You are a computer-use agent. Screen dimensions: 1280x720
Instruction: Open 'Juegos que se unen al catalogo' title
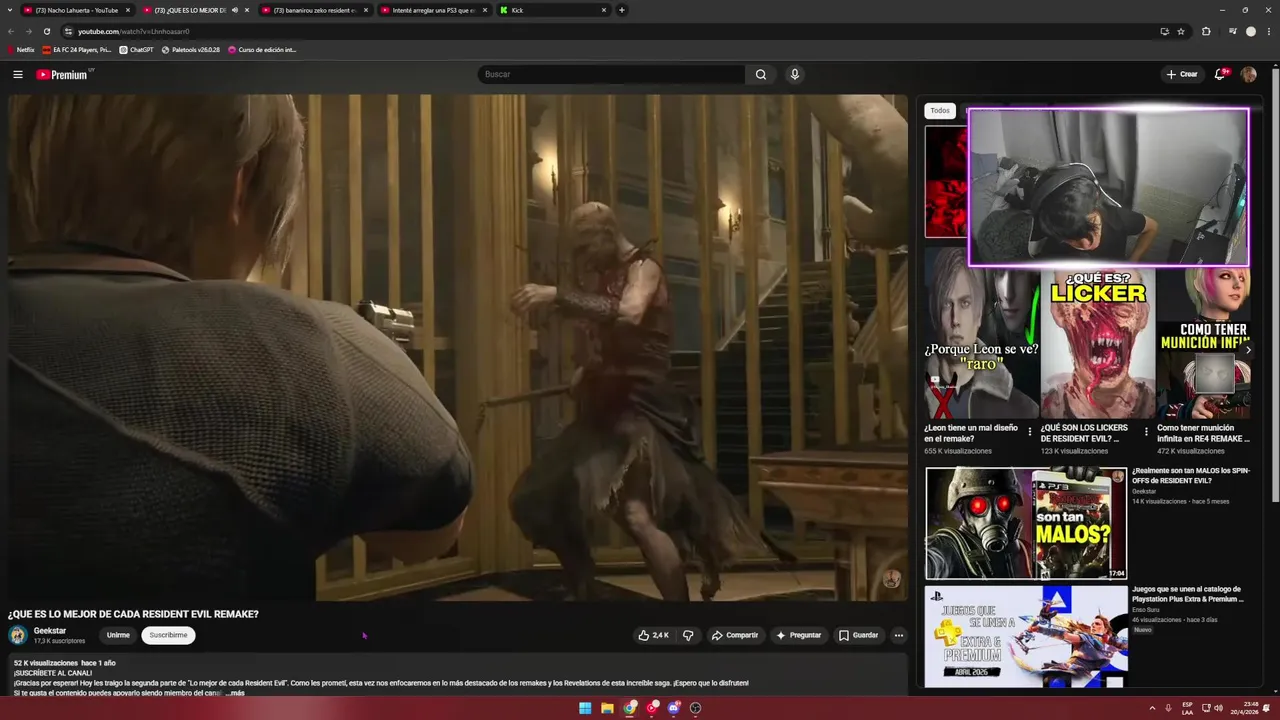[x=1188, y=594]
